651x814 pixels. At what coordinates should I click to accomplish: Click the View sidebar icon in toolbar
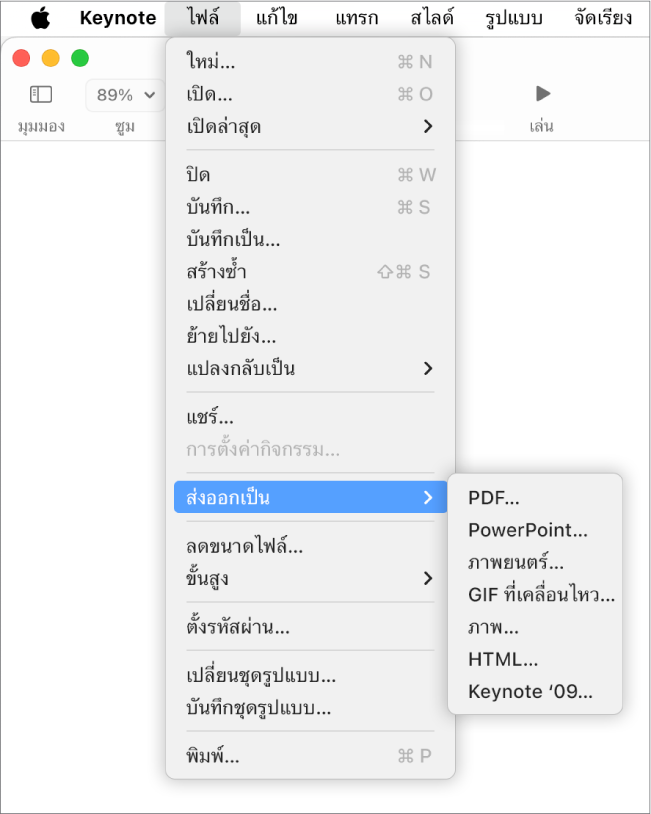pos(40,94)
